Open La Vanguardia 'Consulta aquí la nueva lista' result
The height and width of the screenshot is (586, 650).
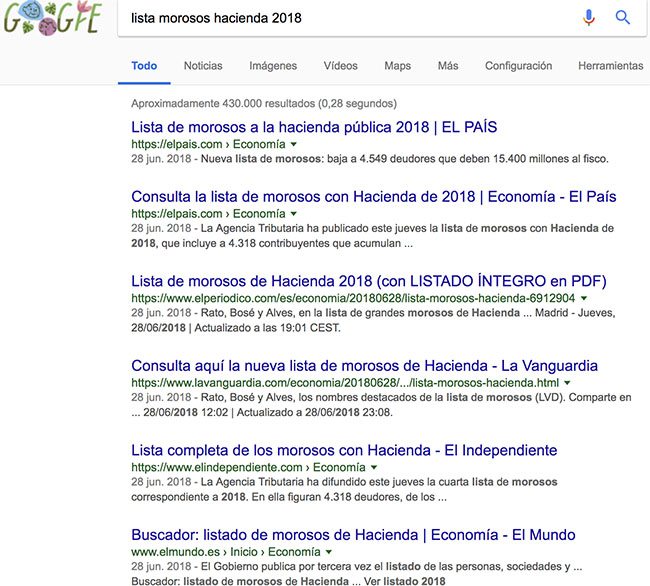point(365,366)
